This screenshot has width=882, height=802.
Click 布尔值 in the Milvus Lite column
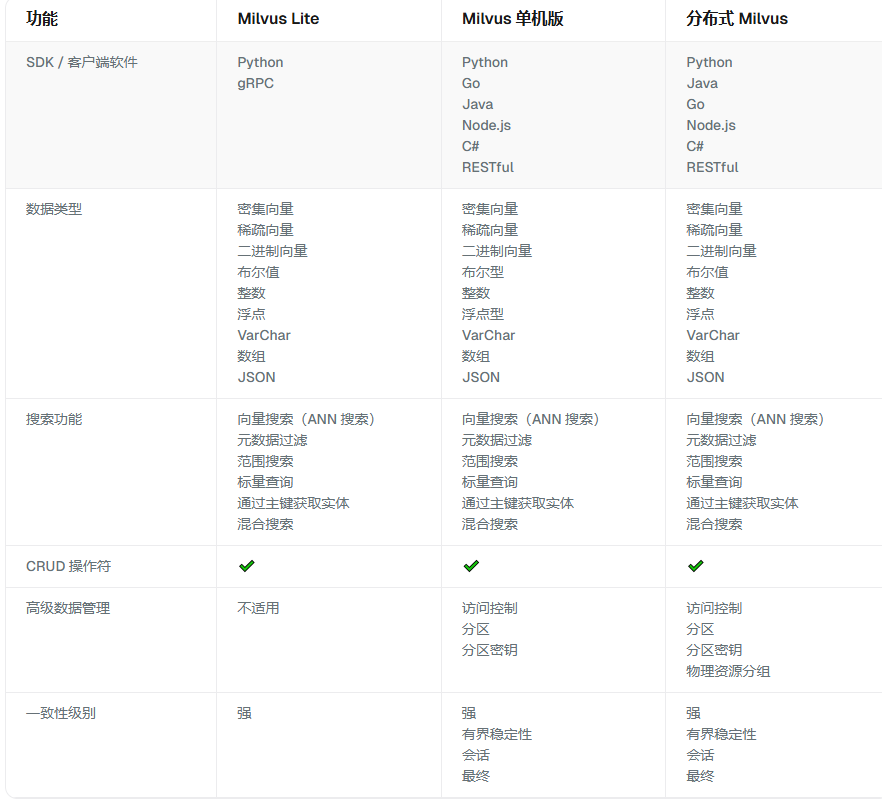(258, 272)
